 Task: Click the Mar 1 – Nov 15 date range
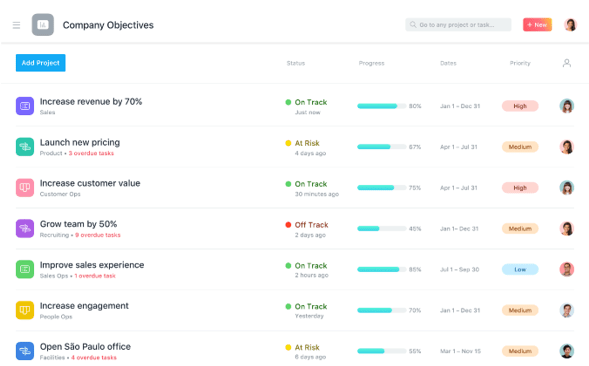tap(461, 351)
